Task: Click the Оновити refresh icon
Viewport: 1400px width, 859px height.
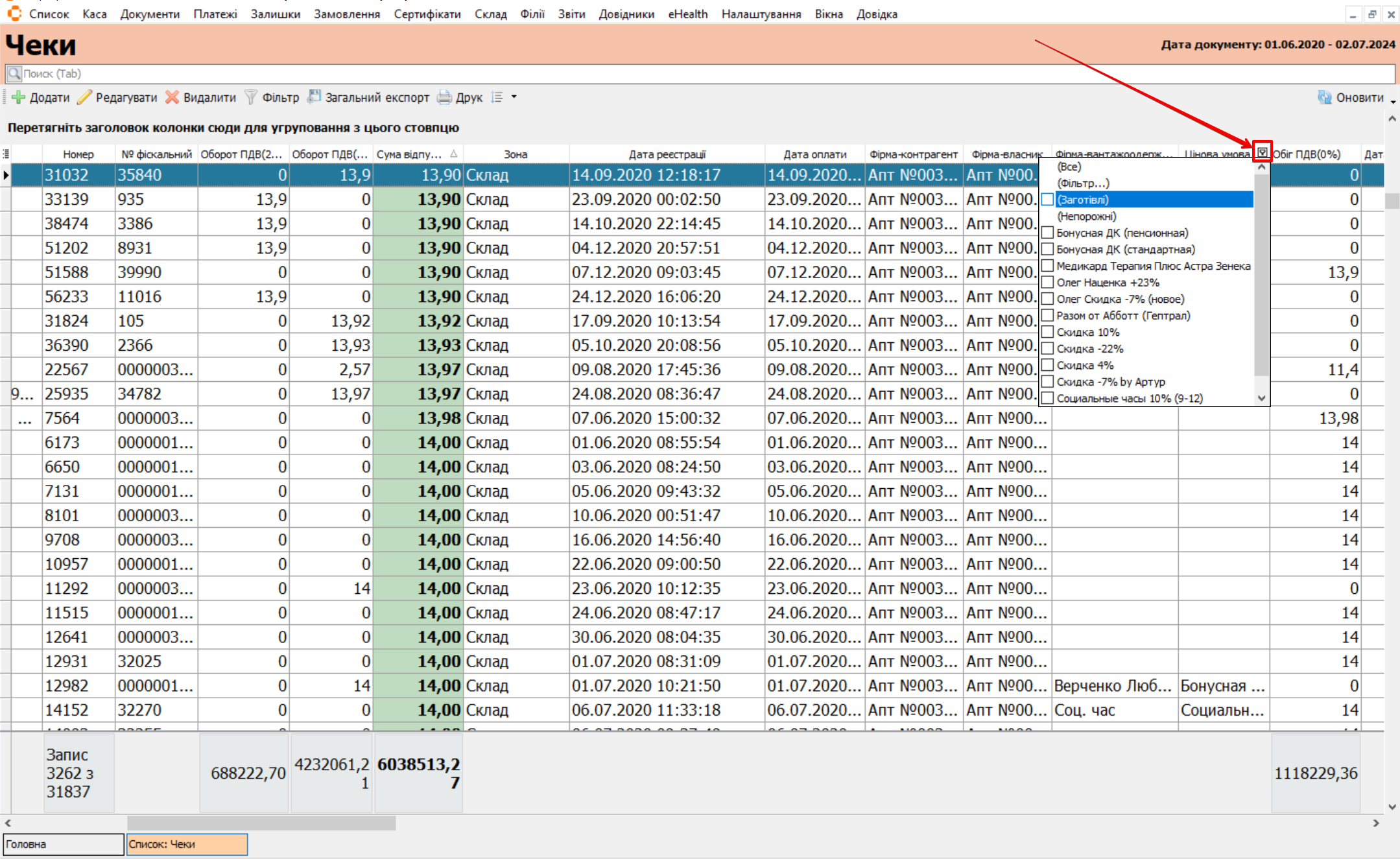Action: 1324,97
